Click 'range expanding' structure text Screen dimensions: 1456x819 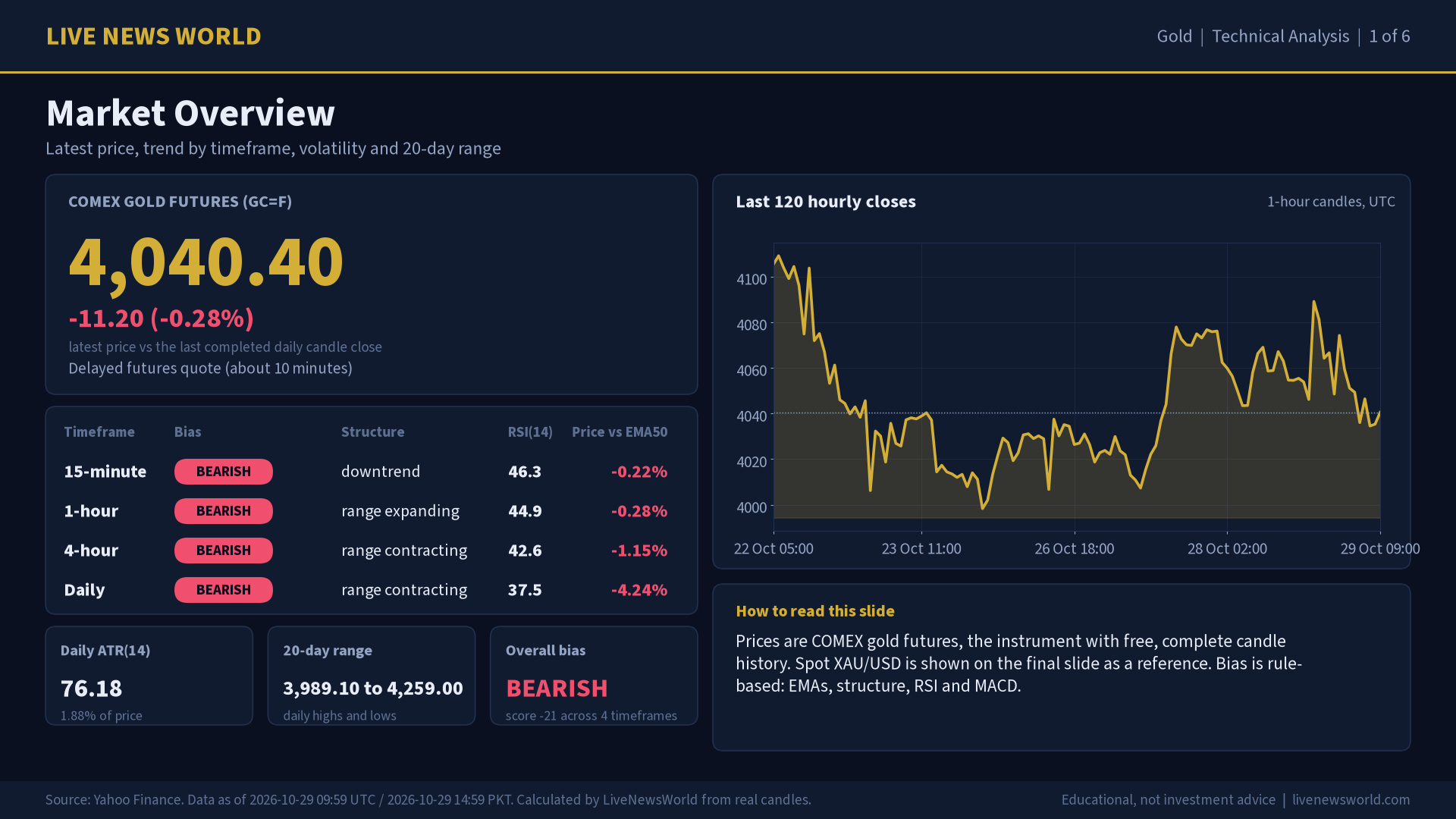click(400, 511)
